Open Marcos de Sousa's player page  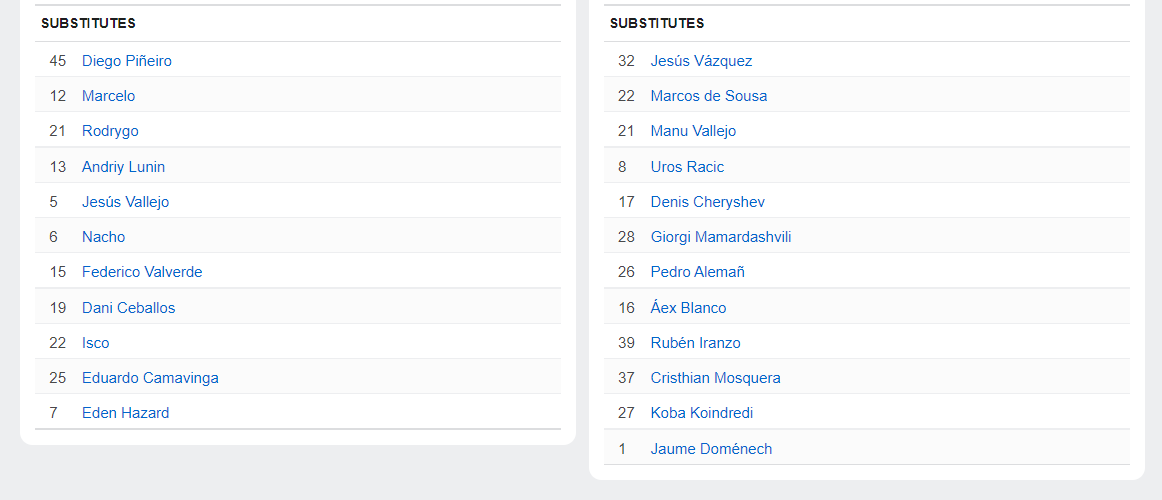[x=709, y=96]
